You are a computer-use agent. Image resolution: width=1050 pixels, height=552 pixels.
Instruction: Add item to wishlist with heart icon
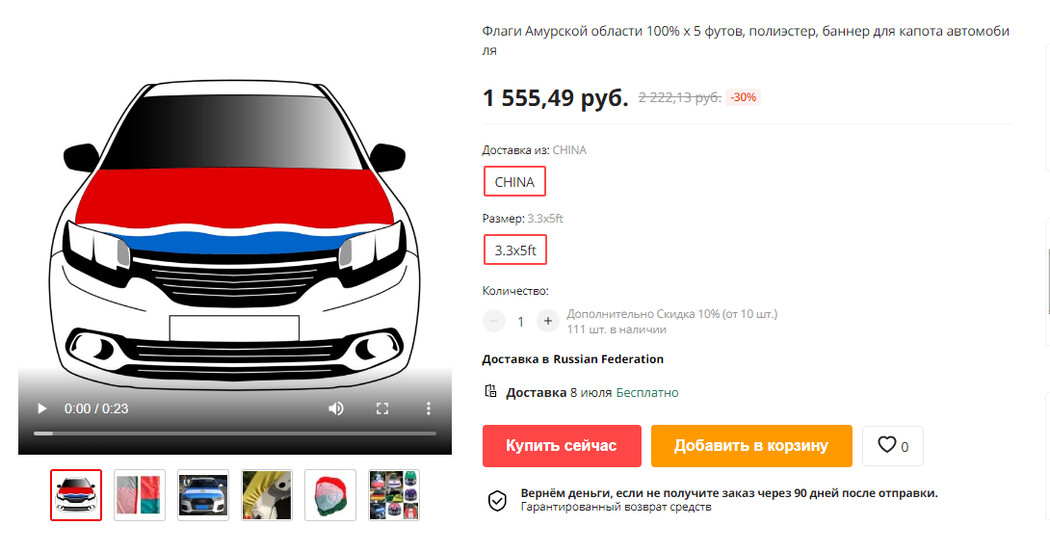[x=893, y=445]
